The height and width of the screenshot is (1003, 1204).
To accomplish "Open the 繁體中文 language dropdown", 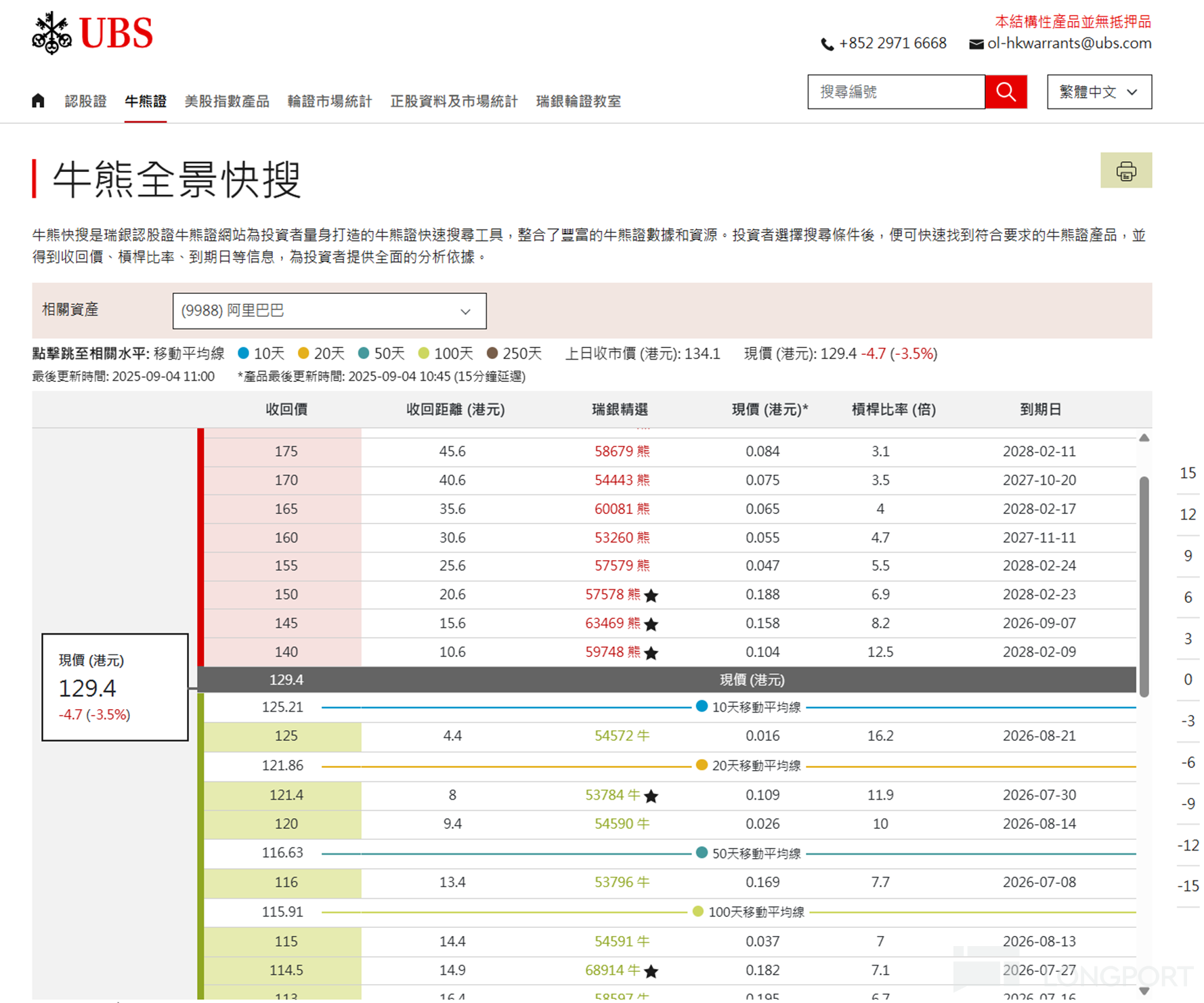I will point(1098,91).
